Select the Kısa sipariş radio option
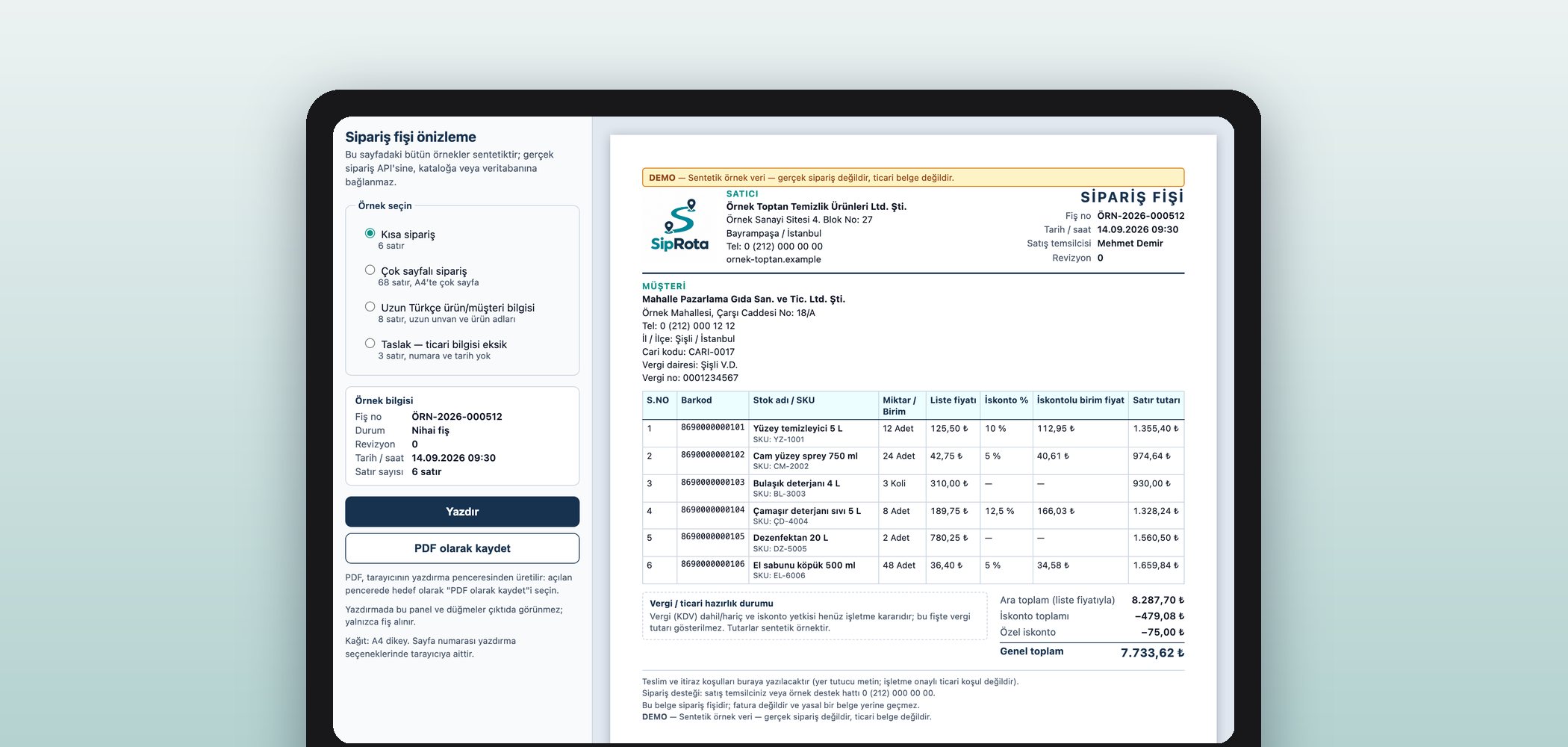 pyautogui.click(x=370, y=233)
